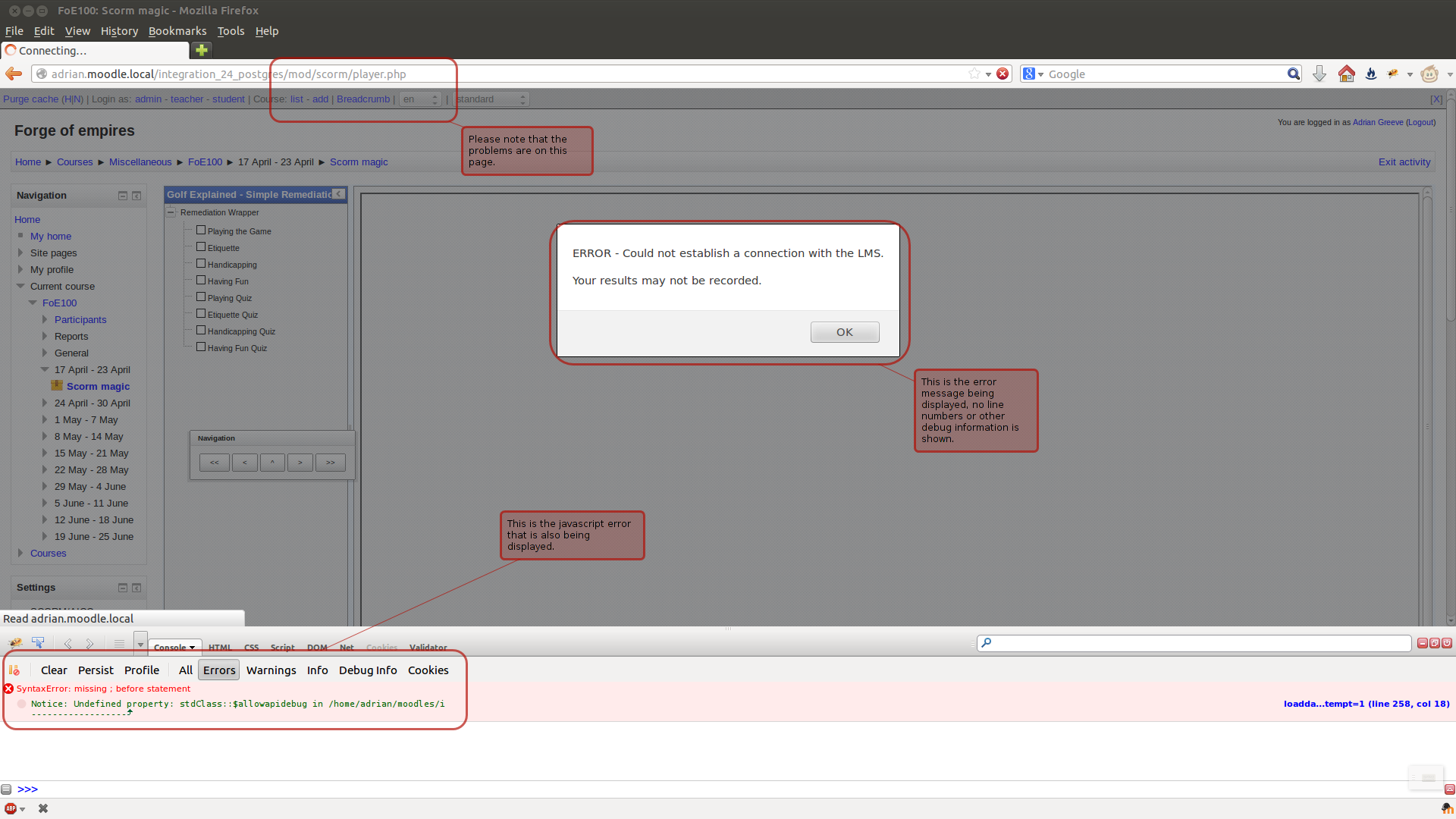Screen dimensions: 1456x819
Task: Click OK in the LMS error dialog
Action: coord(845,332)
